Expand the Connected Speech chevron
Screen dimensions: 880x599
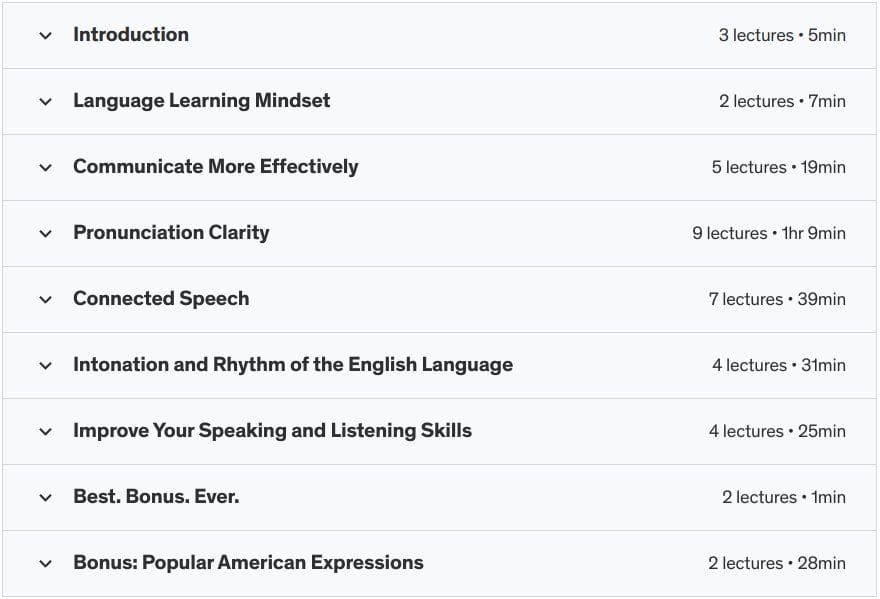45,299
